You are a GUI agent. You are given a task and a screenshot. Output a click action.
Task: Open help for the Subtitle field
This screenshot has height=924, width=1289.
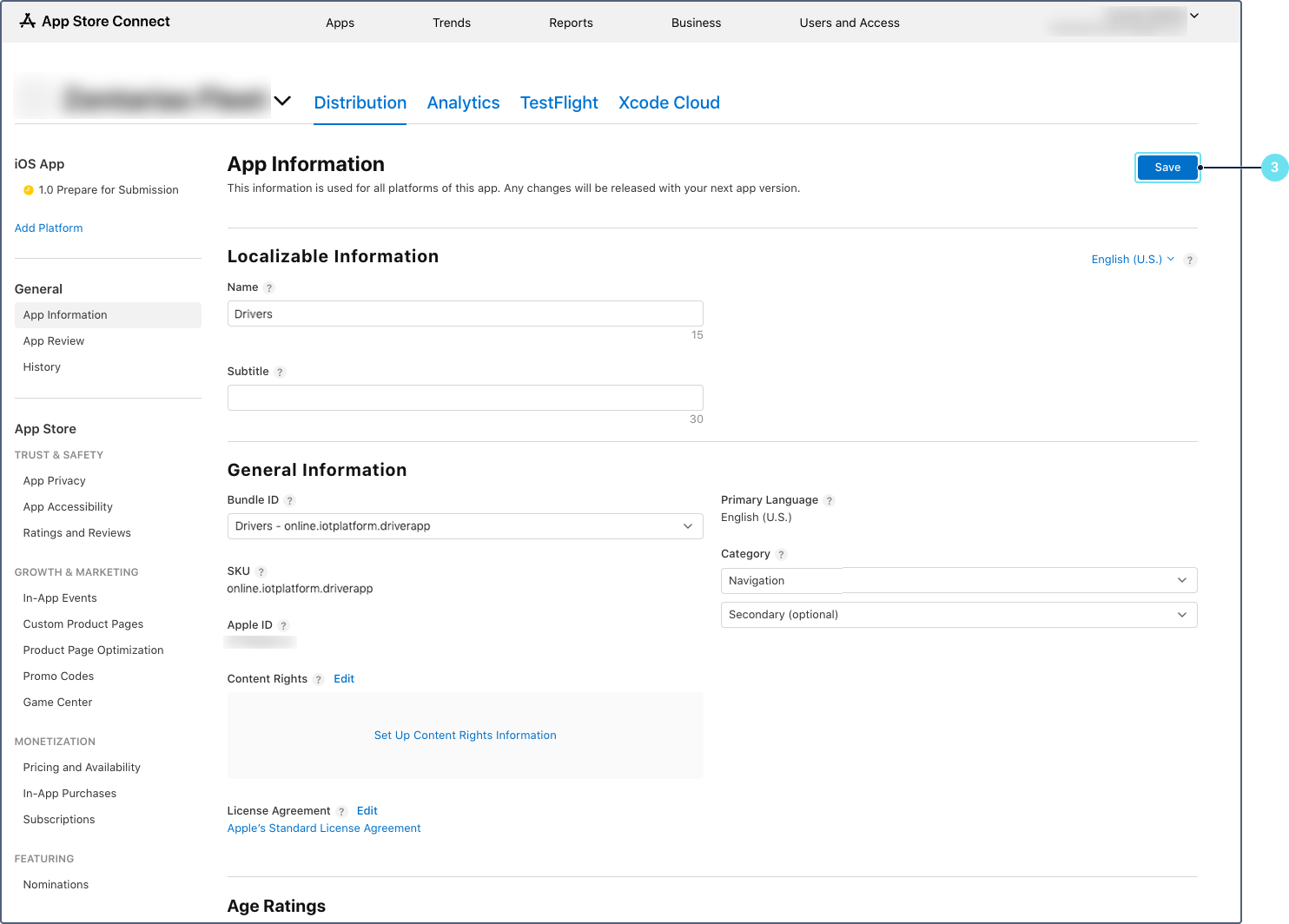280,373
